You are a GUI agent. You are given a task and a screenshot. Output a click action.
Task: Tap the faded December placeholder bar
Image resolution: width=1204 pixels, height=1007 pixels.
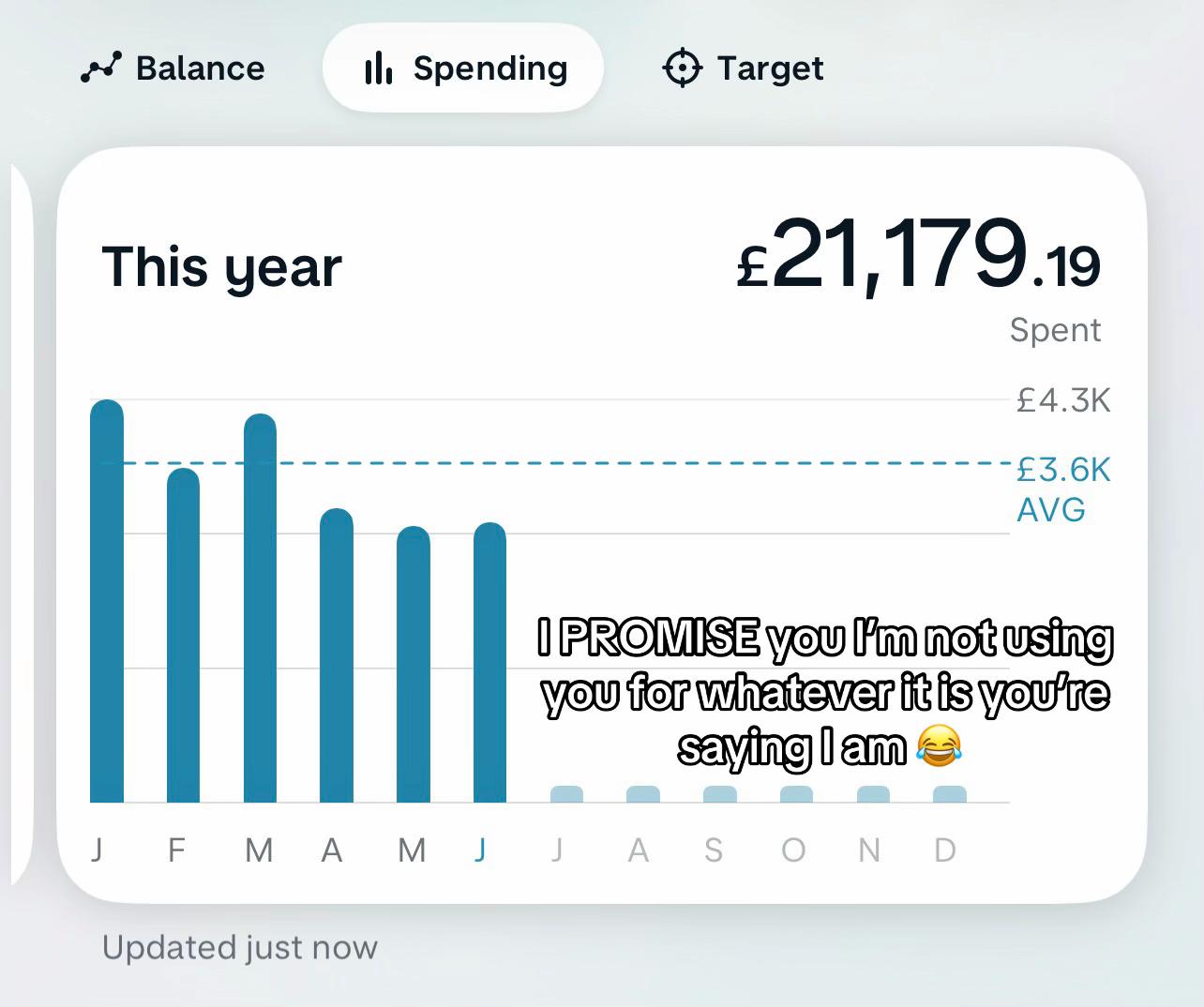[x=950, y=794]
